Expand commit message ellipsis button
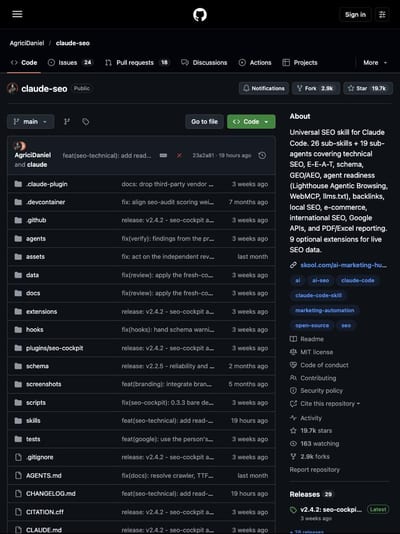 [x=163, y=156]
